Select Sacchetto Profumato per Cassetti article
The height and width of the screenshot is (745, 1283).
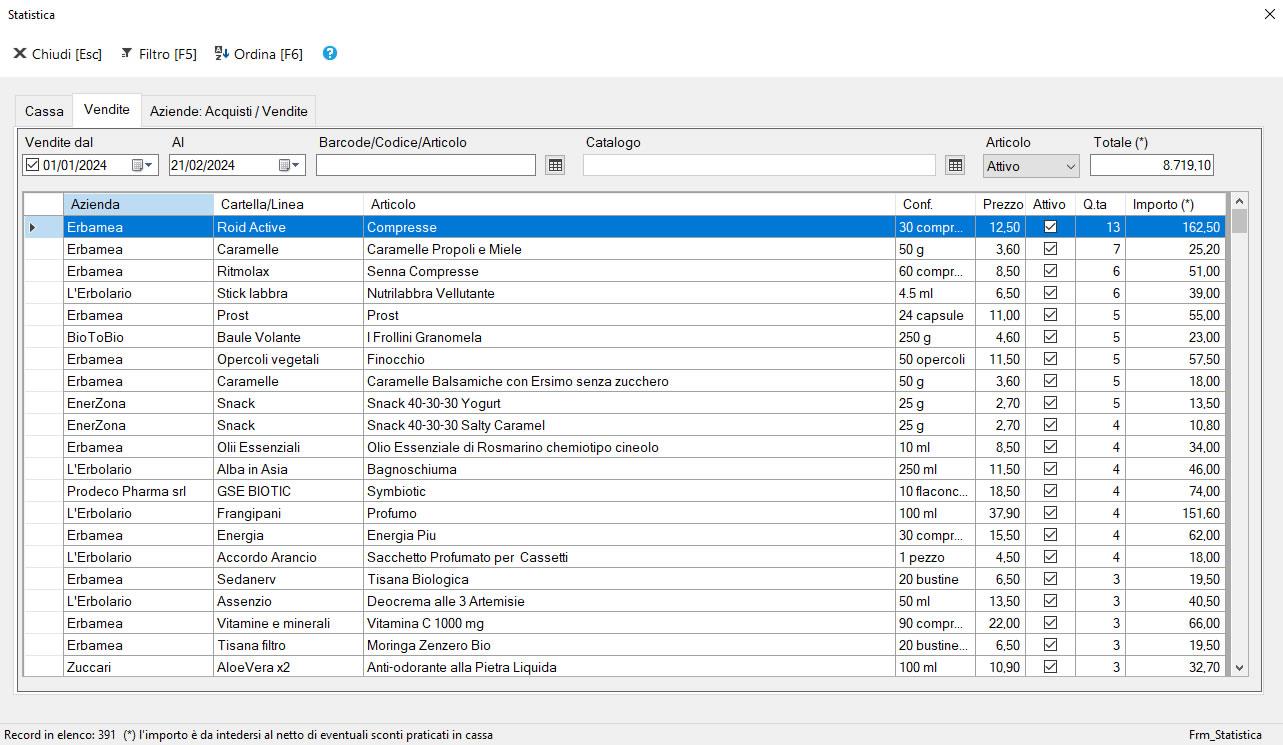629,557
